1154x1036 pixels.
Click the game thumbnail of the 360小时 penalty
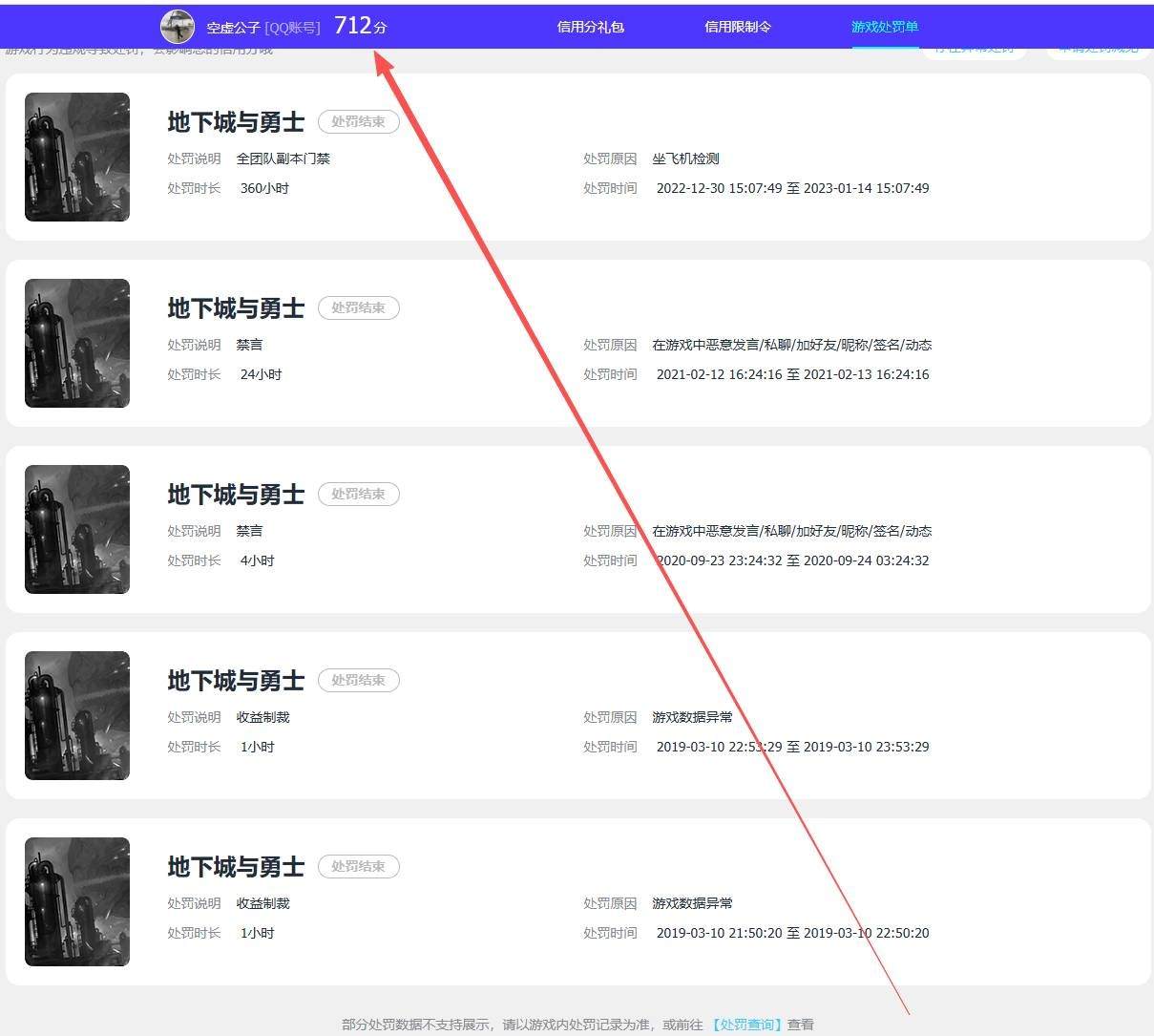pyautogui.click(x=77, y=157)
